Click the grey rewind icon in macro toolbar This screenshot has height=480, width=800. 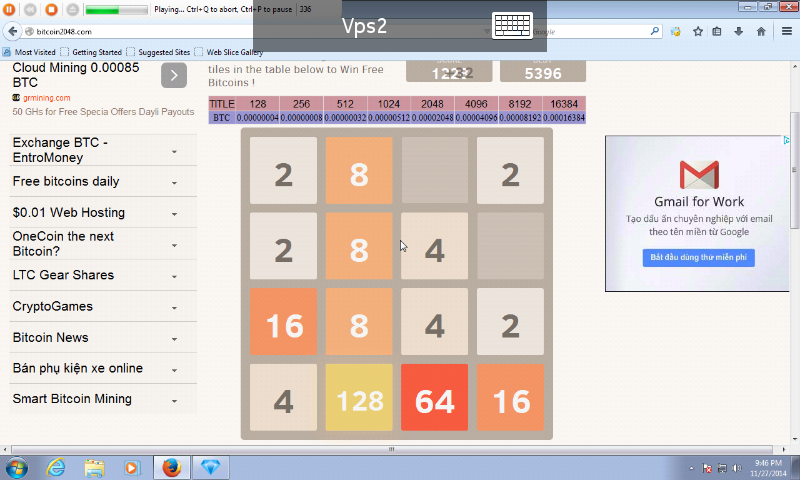pyautogui.click(x=30, y=9)
